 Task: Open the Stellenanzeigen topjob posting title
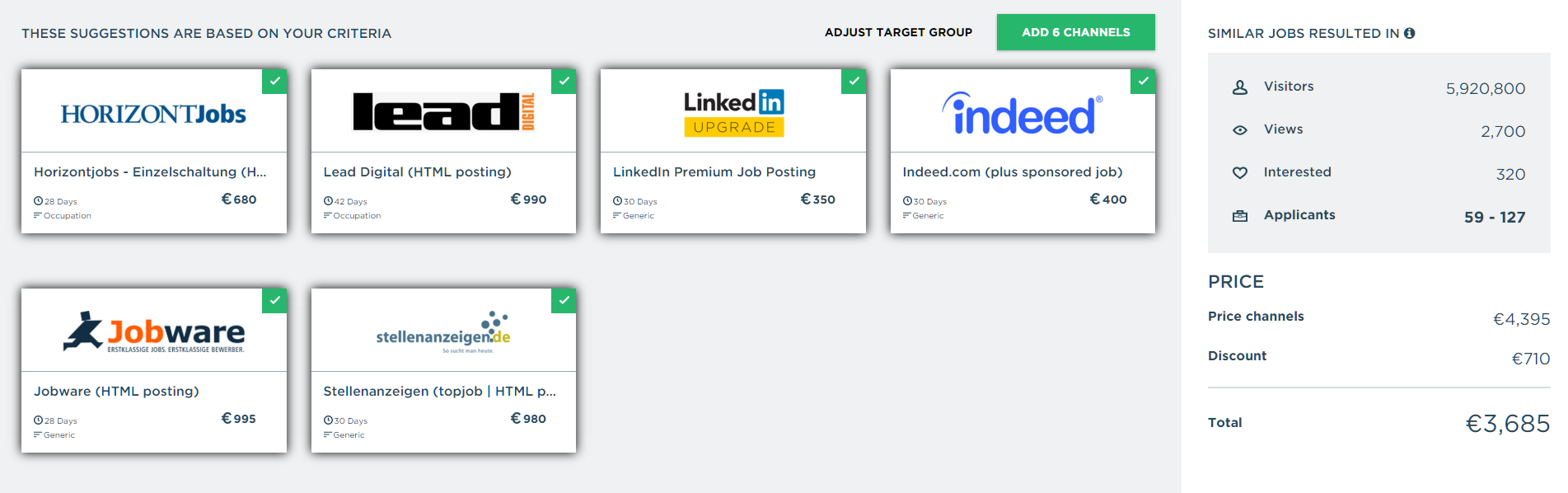(439, 391)
